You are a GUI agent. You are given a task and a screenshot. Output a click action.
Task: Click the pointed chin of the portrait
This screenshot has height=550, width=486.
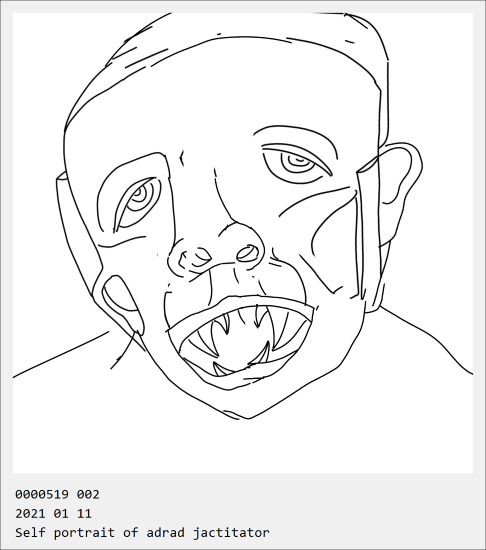click(248, 414)
